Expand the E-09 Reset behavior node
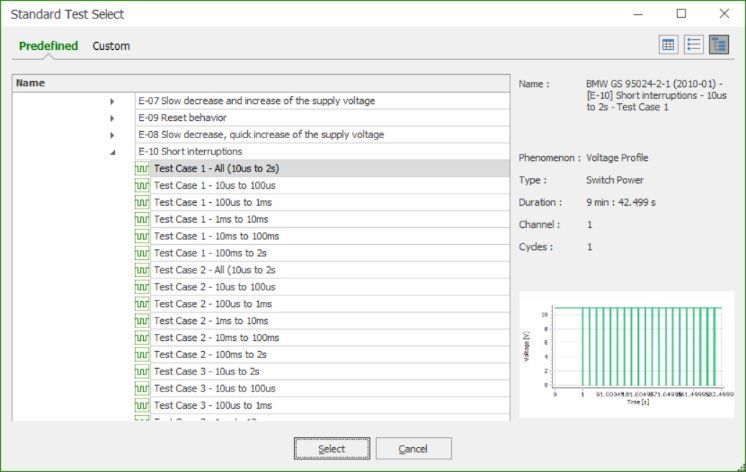Screen dimensions: 746x472 [x=112, y=118]
